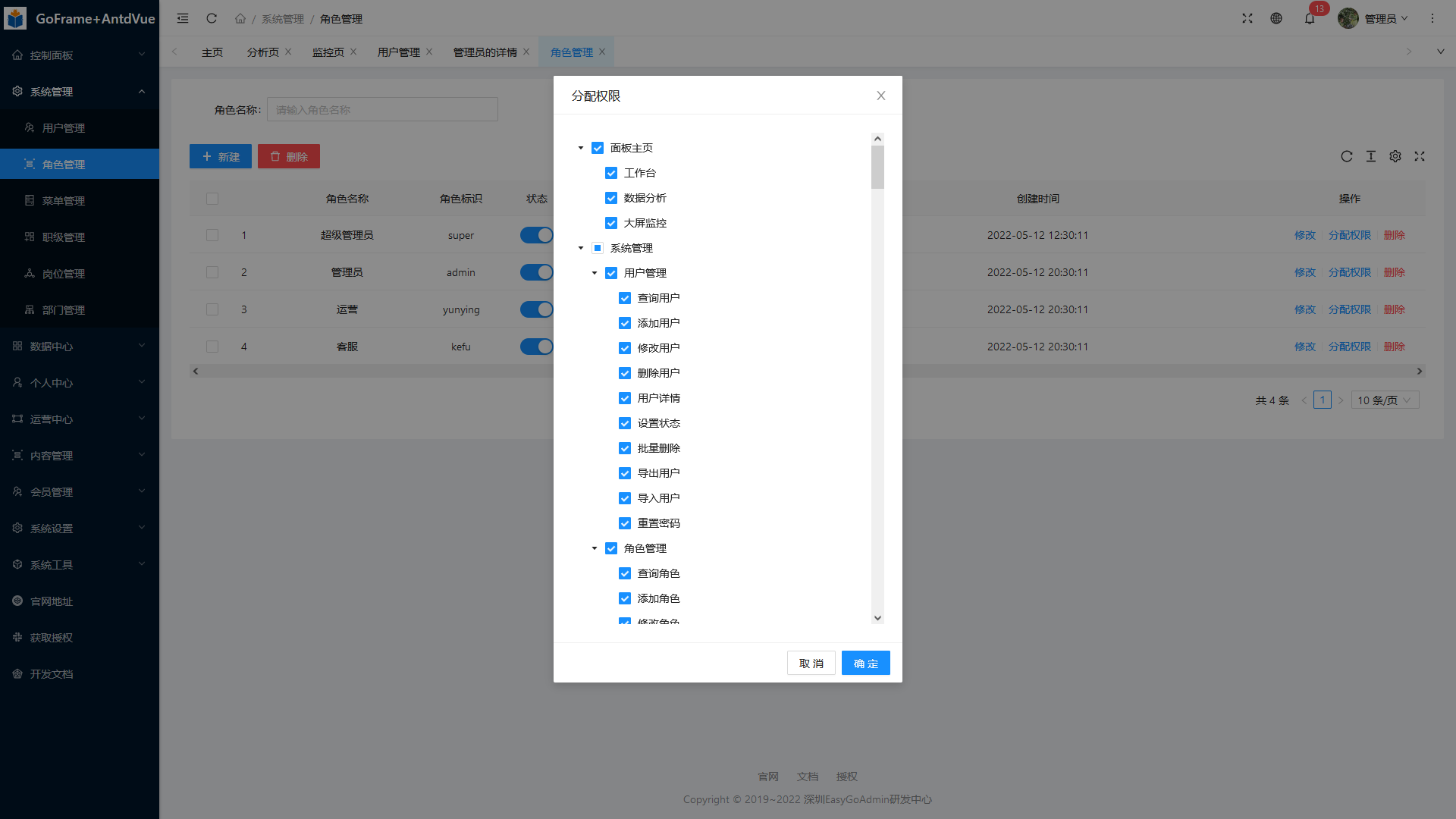The image size is (1456, 819).
Task: Click the reload page icon in header
Action: click(212, 19)
